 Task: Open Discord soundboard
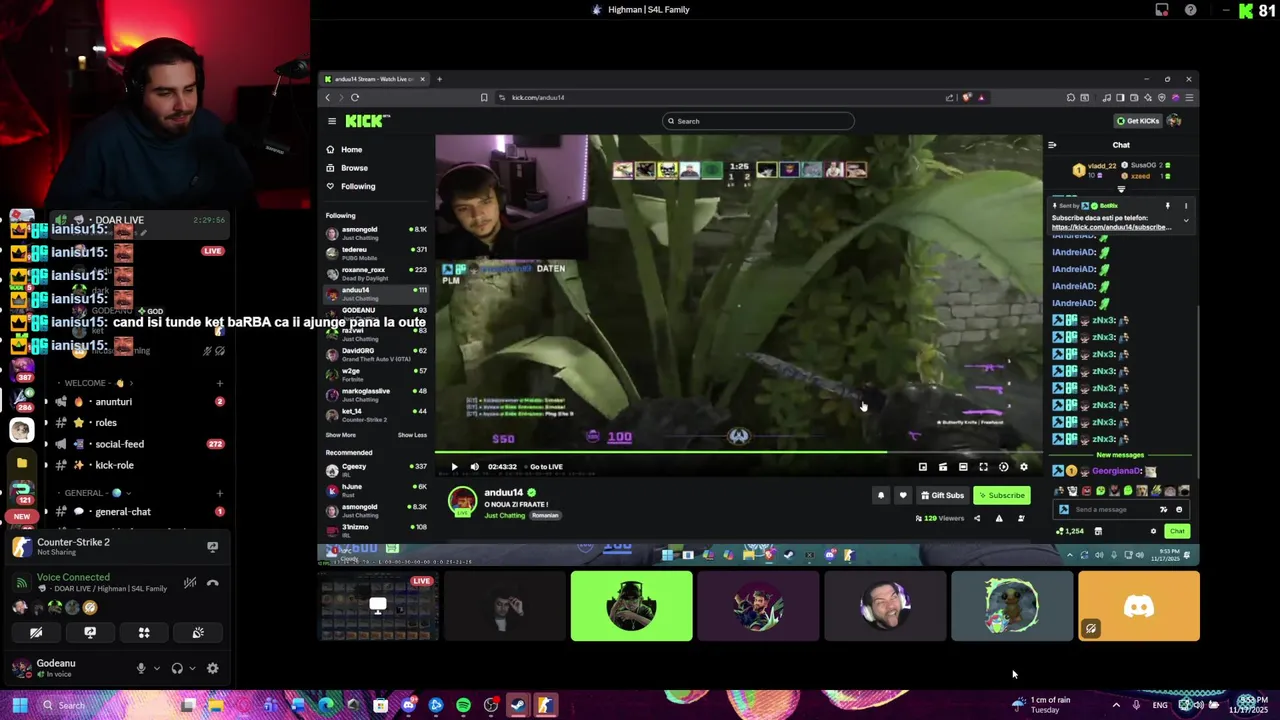[198, 632]
